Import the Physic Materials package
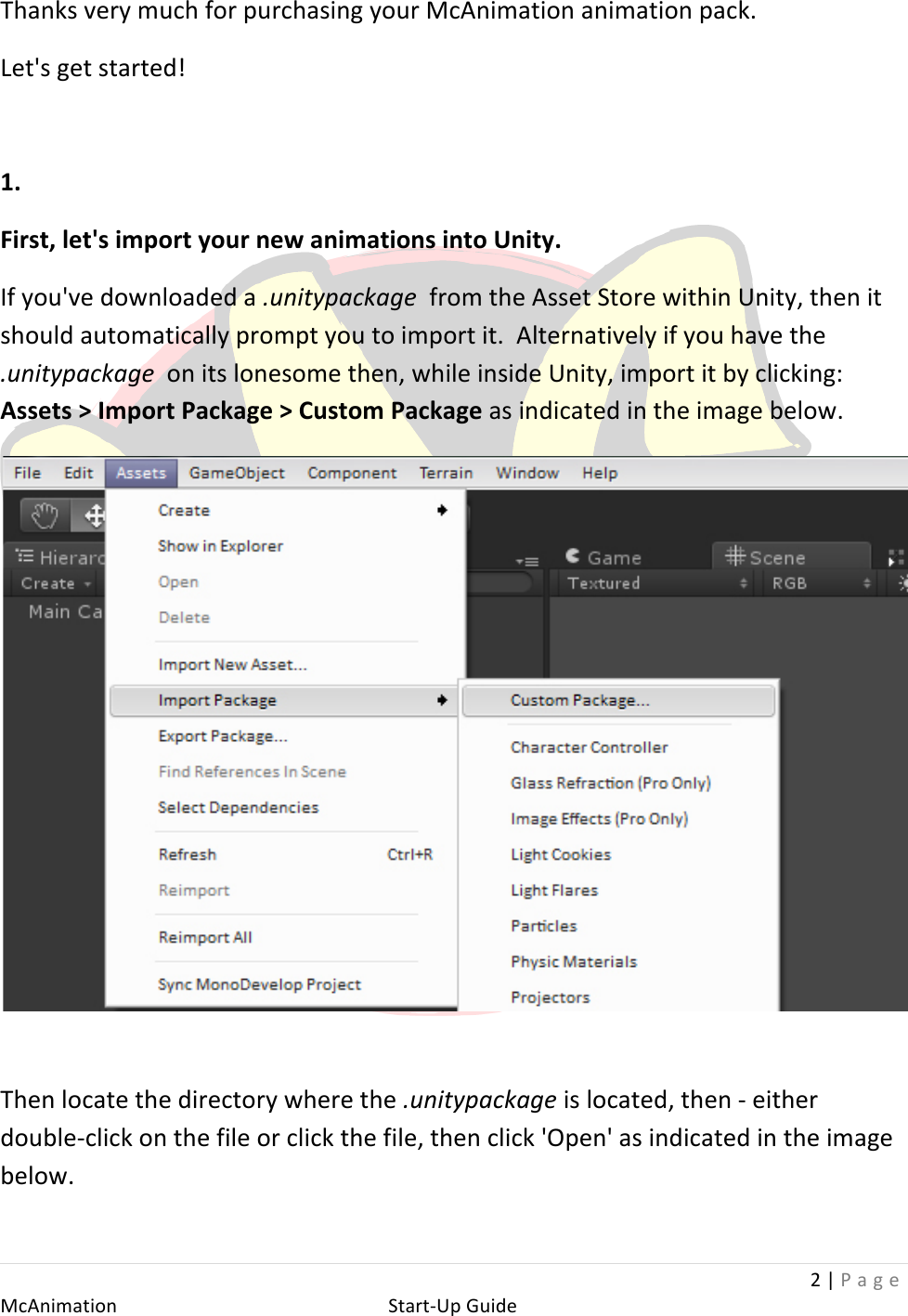908x1316 pixels. coord(574,962)
